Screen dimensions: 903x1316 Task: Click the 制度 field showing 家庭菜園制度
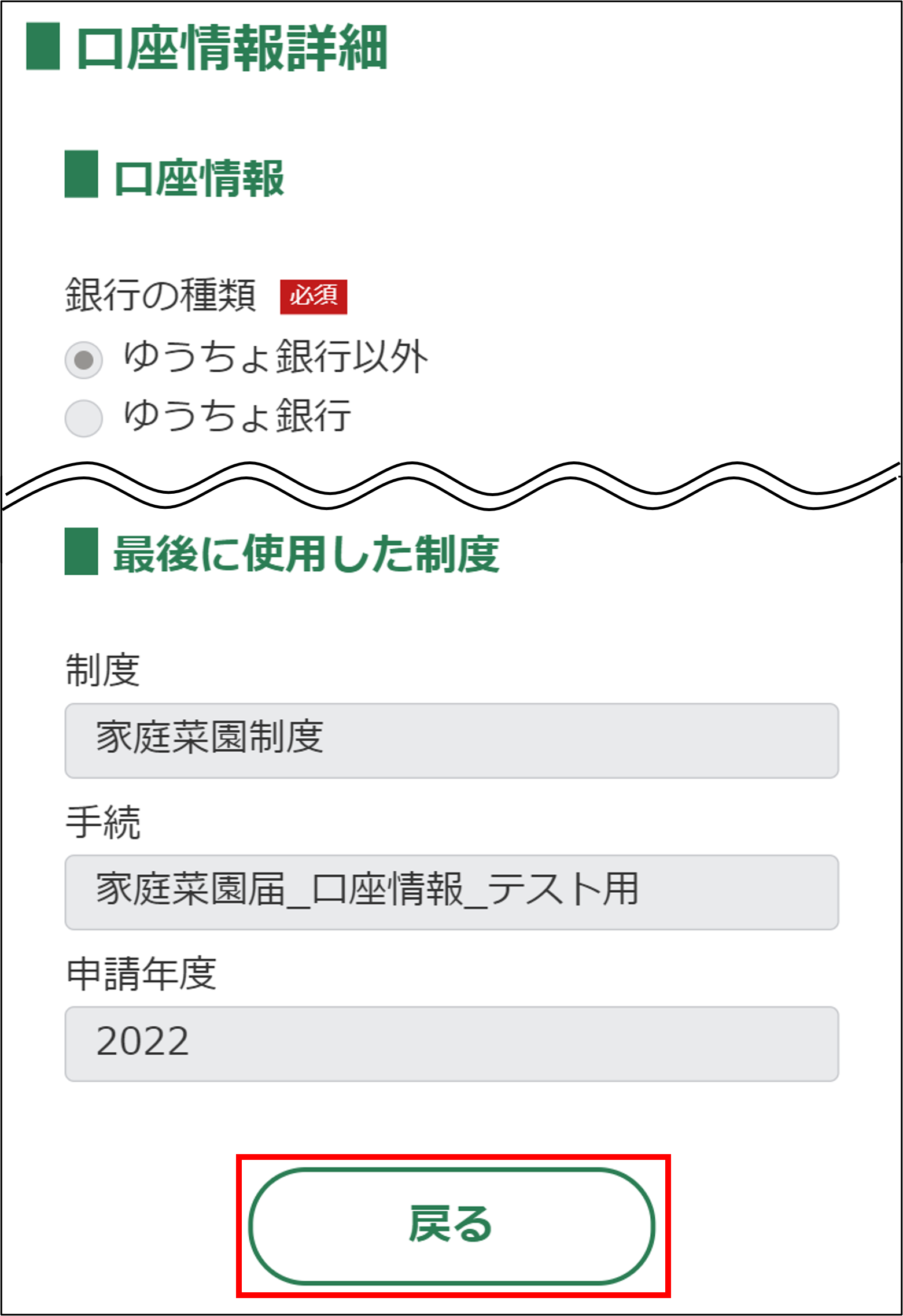(x=451, y=740)
